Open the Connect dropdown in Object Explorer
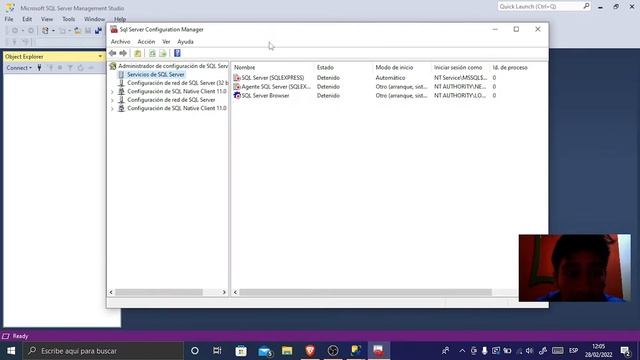Viewport: 640px width, 360px height. click(x=19, y=68)
